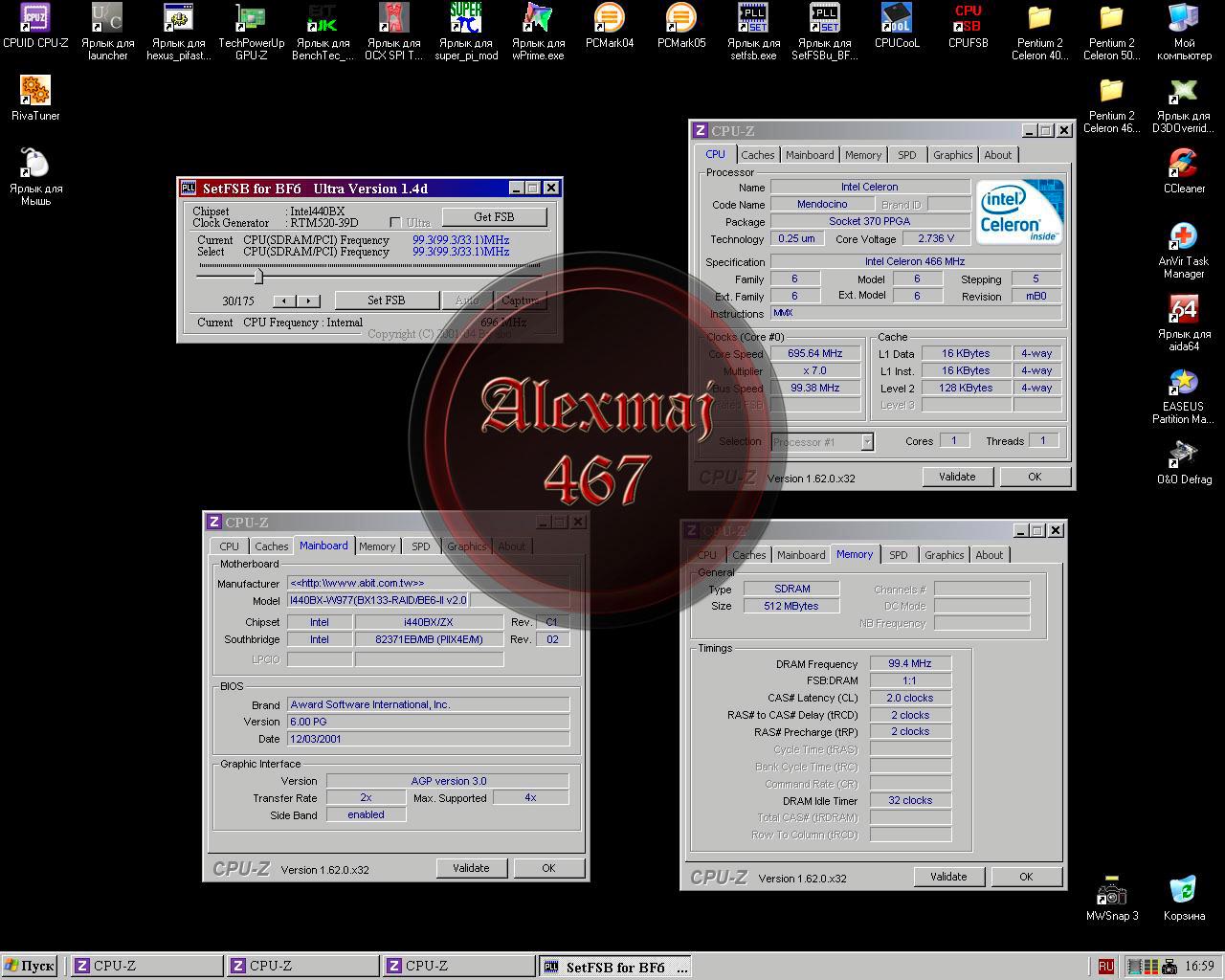Viewport: 1225px width, 980px height.
Task: Open Mainboard tab in the Memory window
Action: [801, 555]
